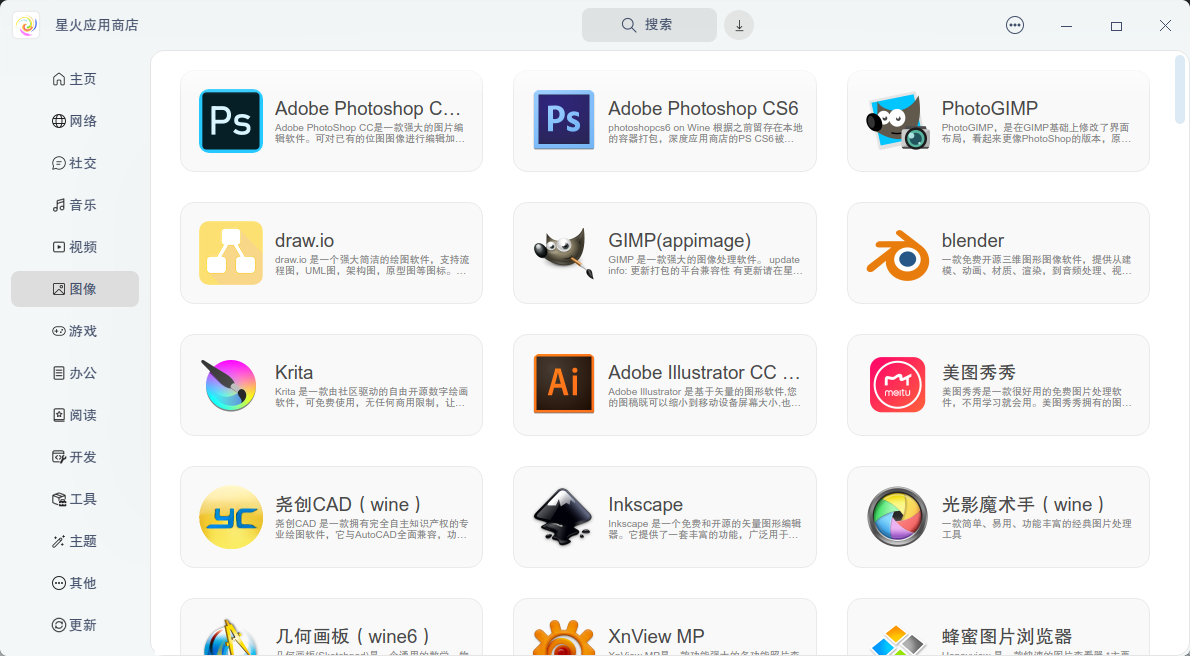Go to the 主页 home section
The width and height of the screenshot is (1190, 656).
coord(76,78)
